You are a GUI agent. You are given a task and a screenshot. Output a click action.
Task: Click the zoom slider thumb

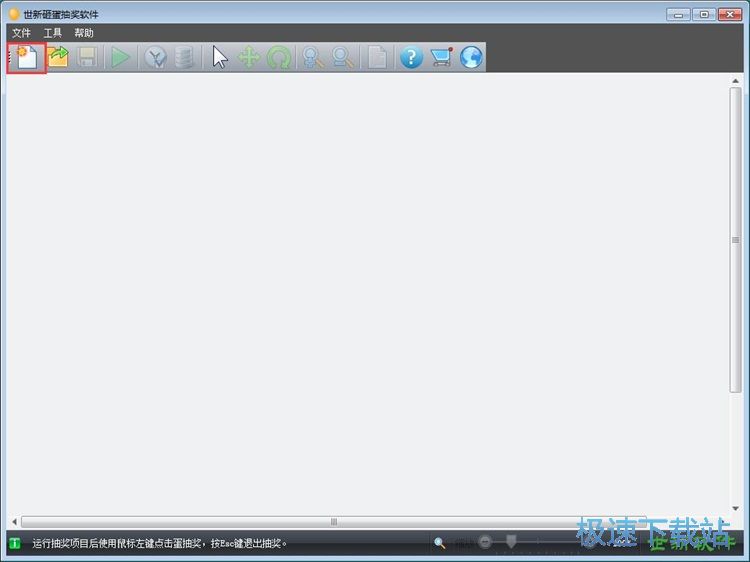click(x=511, y=541)
